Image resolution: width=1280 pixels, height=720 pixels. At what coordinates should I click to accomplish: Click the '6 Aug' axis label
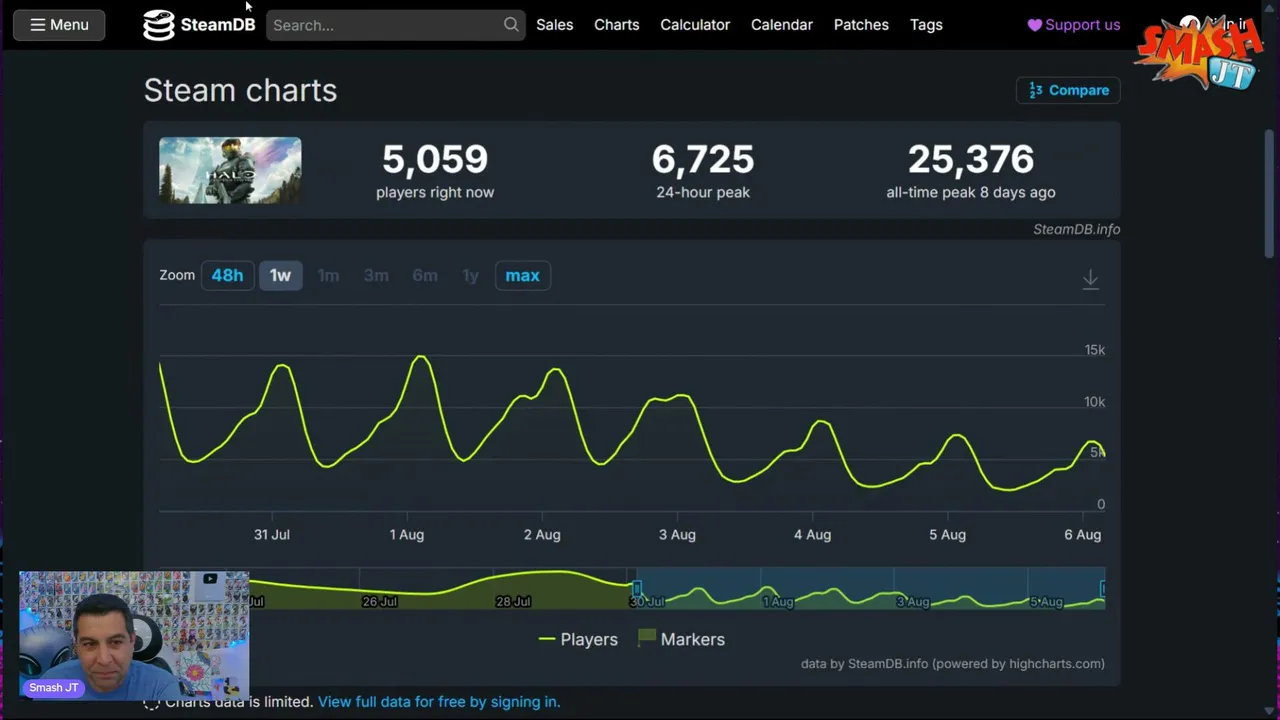tap(1082, 535)
